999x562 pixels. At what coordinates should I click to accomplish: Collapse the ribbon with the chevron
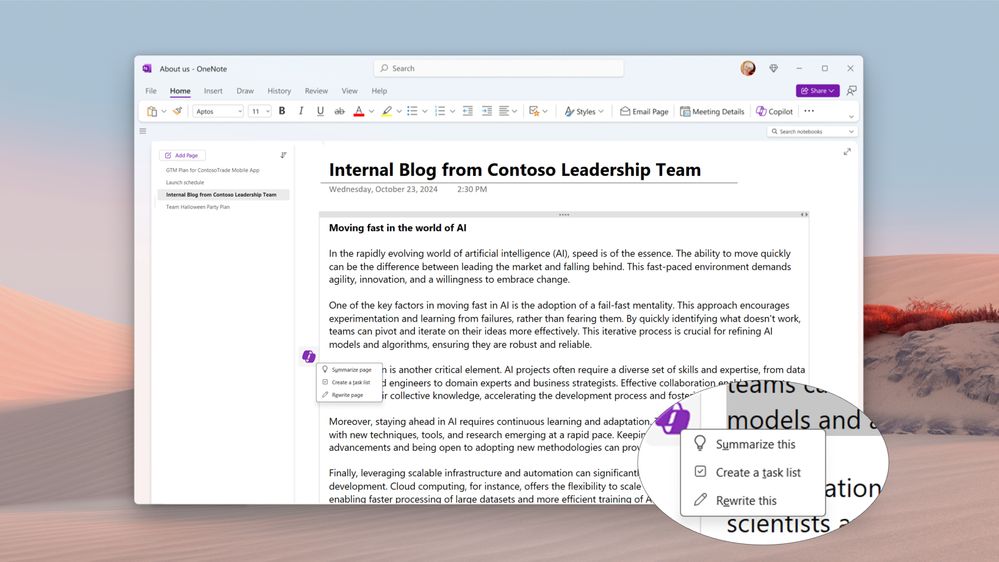851,117
